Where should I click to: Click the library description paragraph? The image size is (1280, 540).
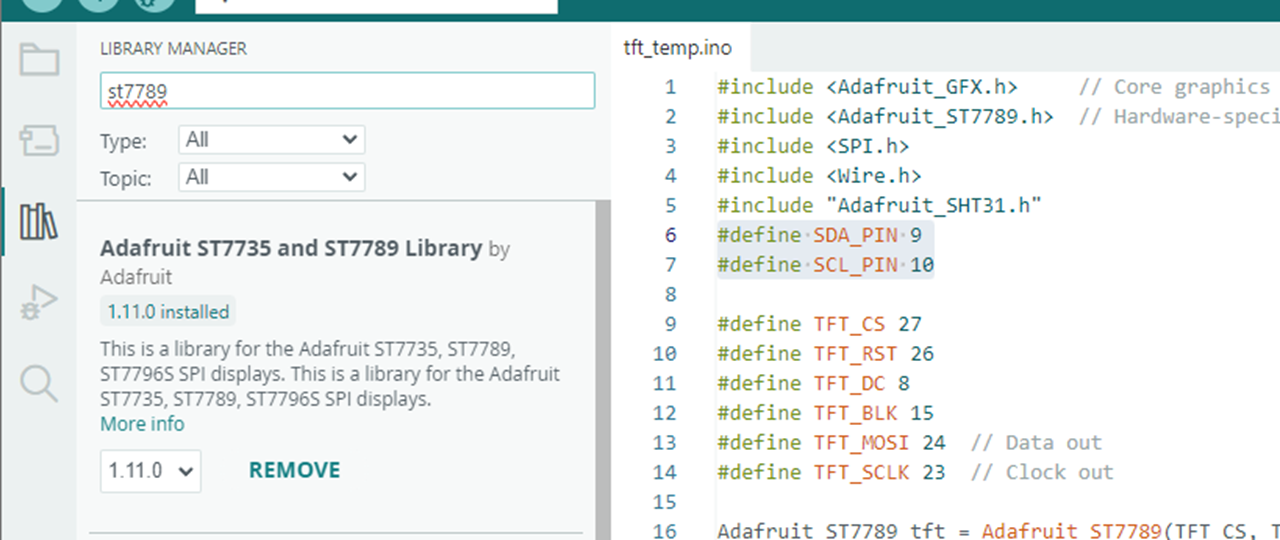coord(330,374)
